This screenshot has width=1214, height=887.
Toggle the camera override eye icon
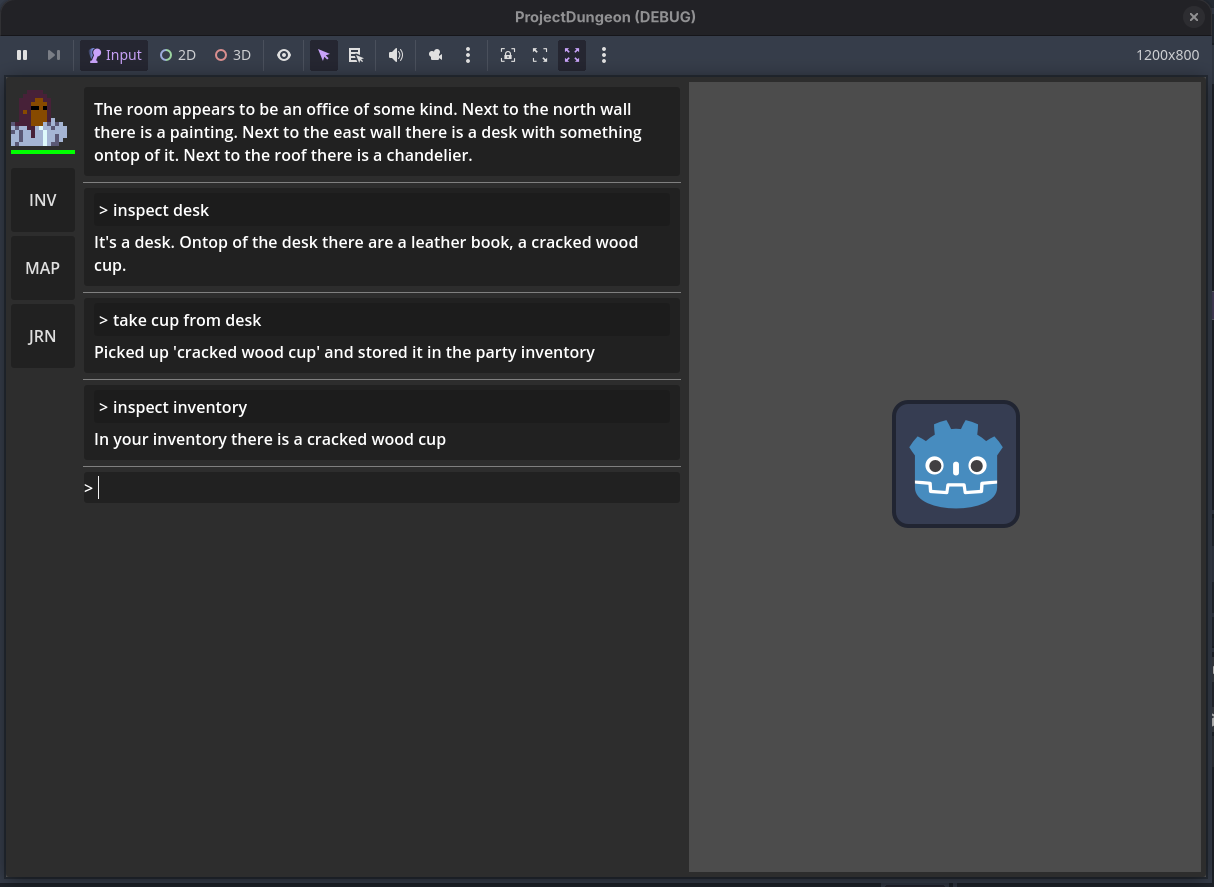pos(283,55)
